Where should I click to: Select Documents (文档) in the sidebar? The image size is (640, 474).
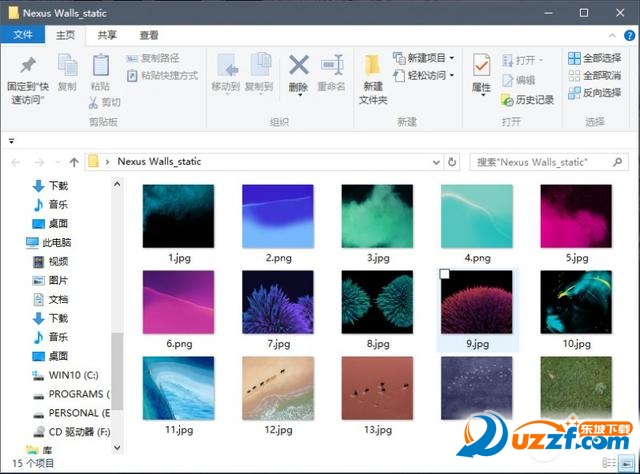[50, 299]
